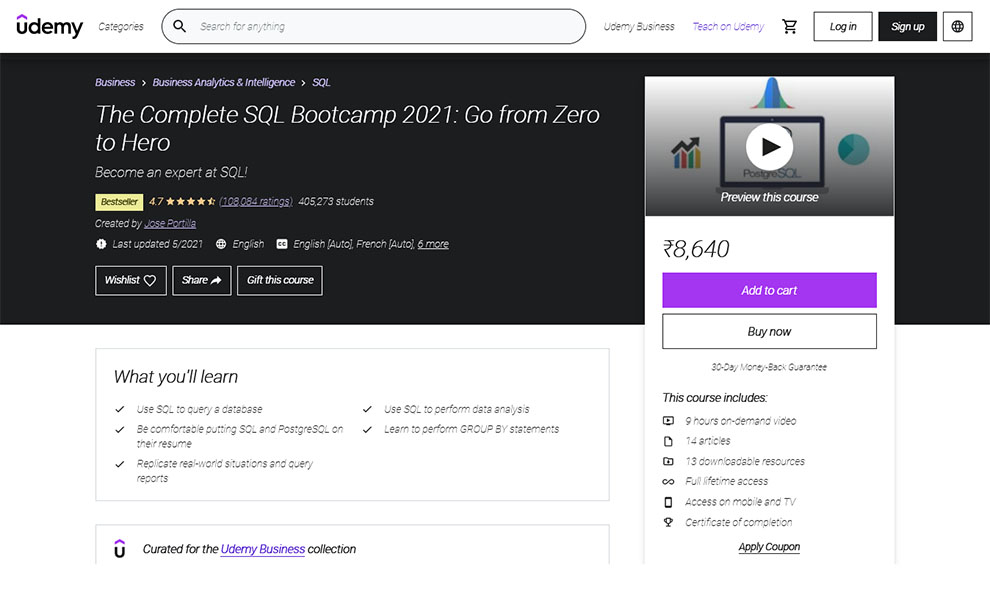
Task: Click '14 articles' text
Action: coord(708,441)
